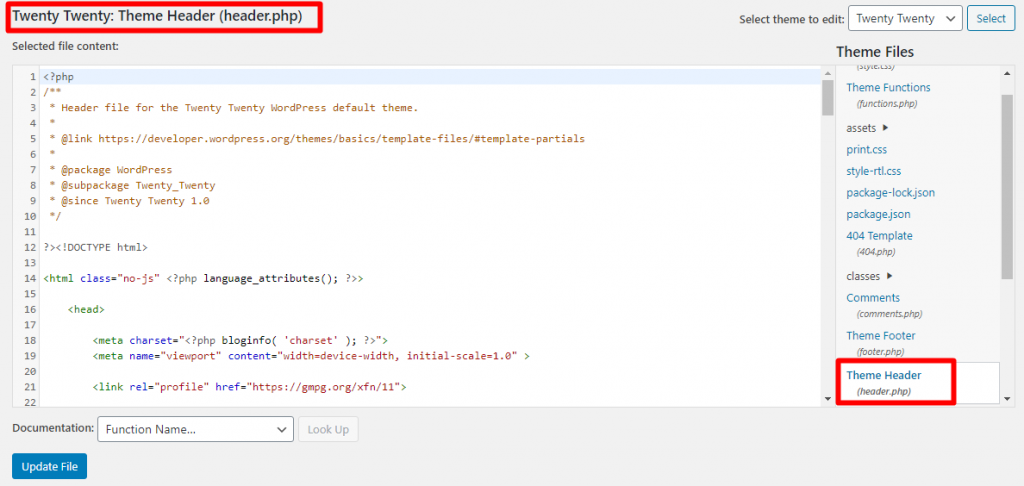Click the Look Up button
The width and height of the screenshot is (1024, 486).
tap(328, 429)
